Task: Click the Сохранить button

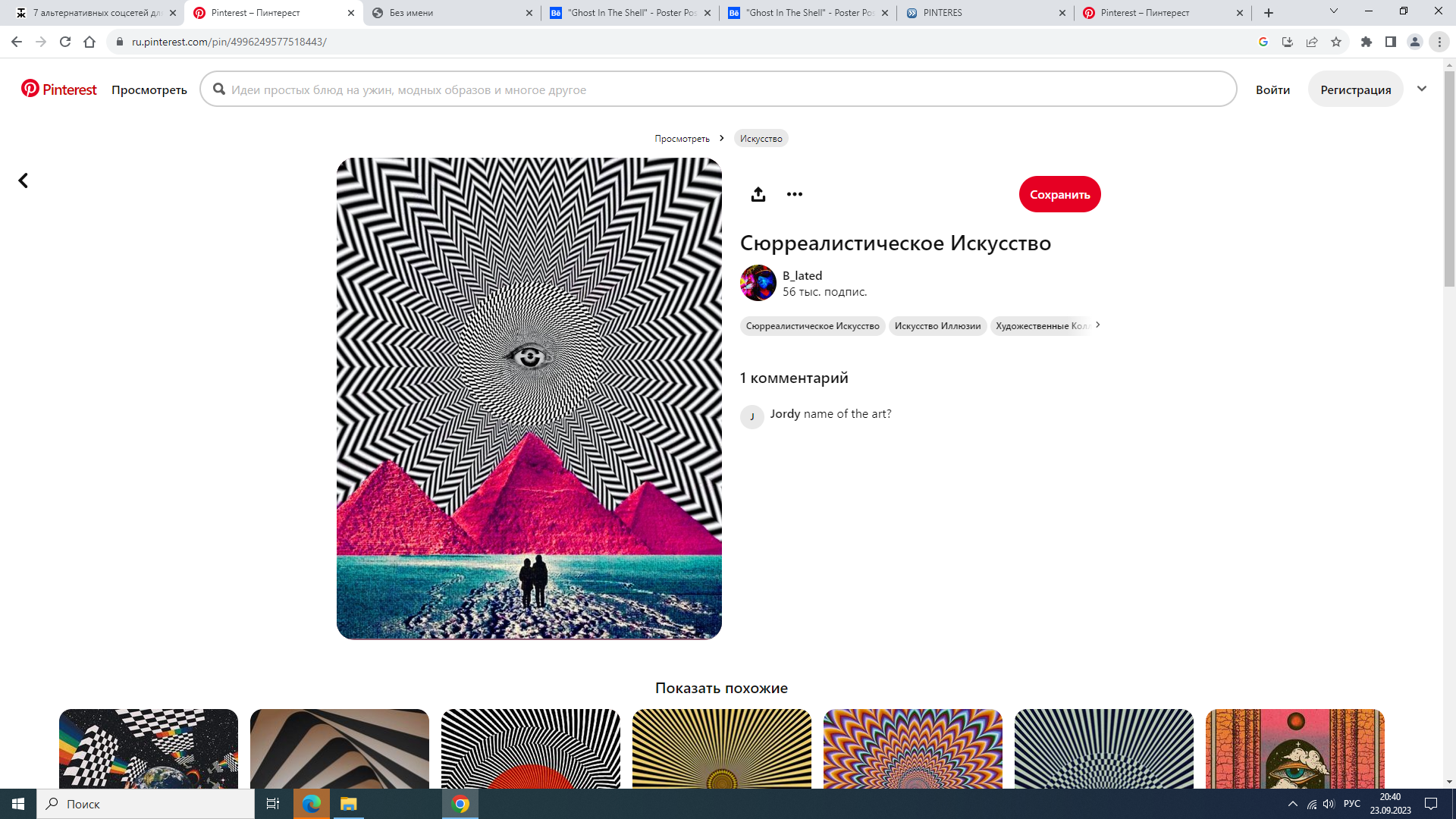Action: (x=1059, y=194)
